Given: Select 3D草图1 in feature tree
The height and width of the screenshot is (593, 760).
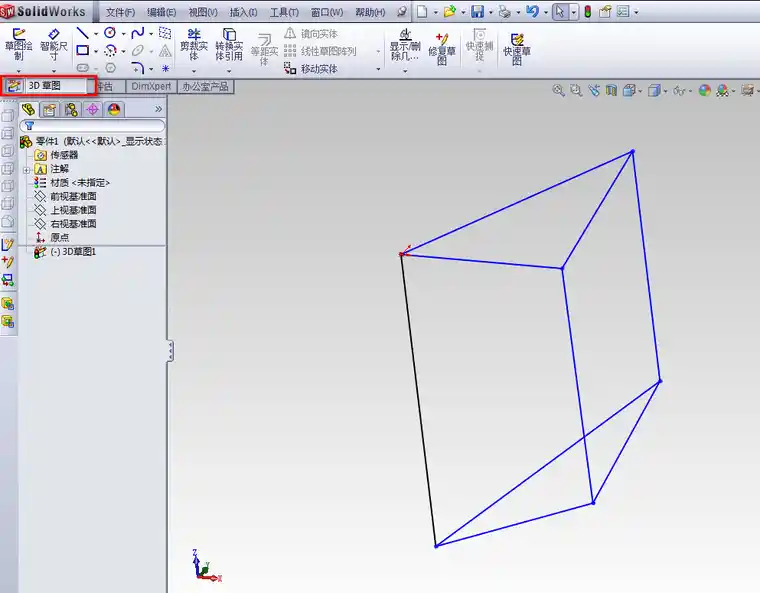Looking at the screenshot, I should click(65, 252).
